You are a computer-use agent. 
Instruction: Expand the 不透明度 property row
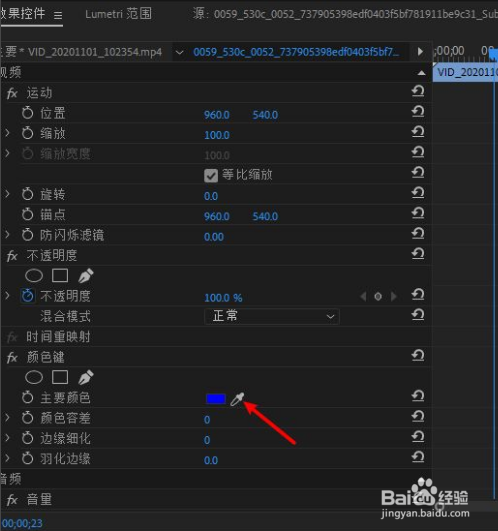pos(7,296)
